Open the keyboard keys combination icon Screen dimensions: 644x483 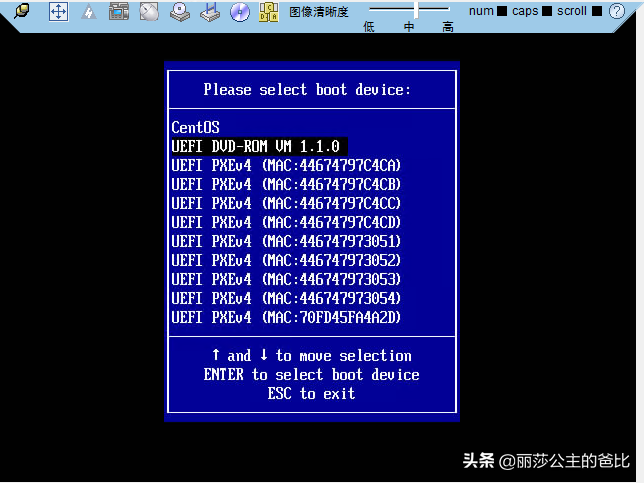point(269,12)
